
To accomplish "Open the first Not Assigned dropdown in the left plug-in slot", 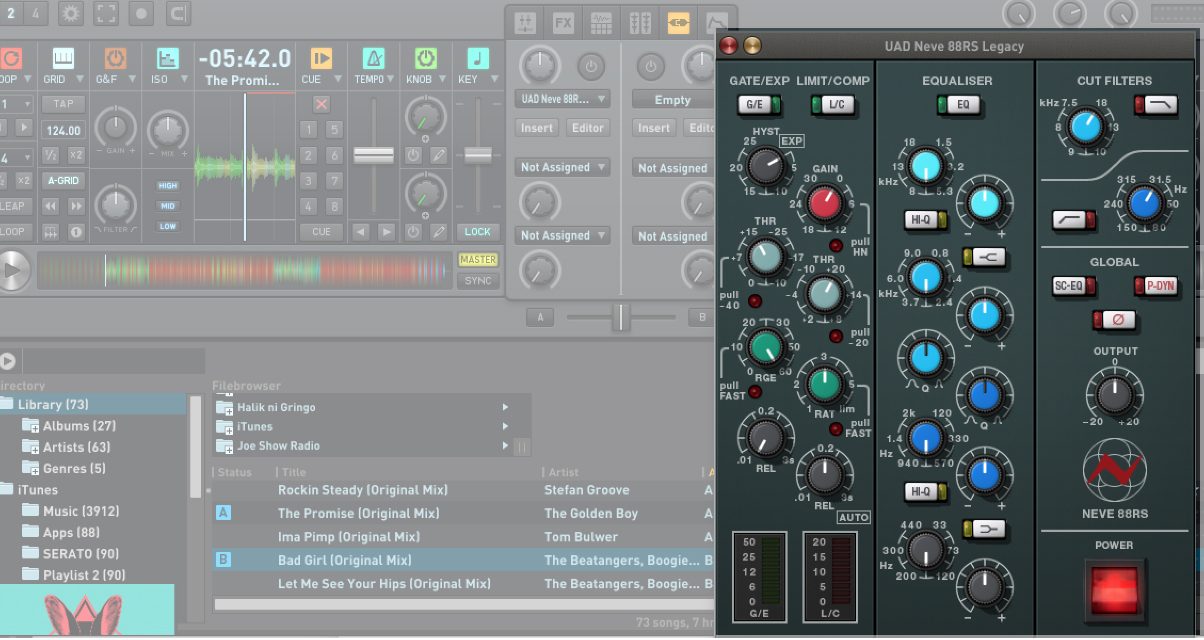I will point(563,167).
